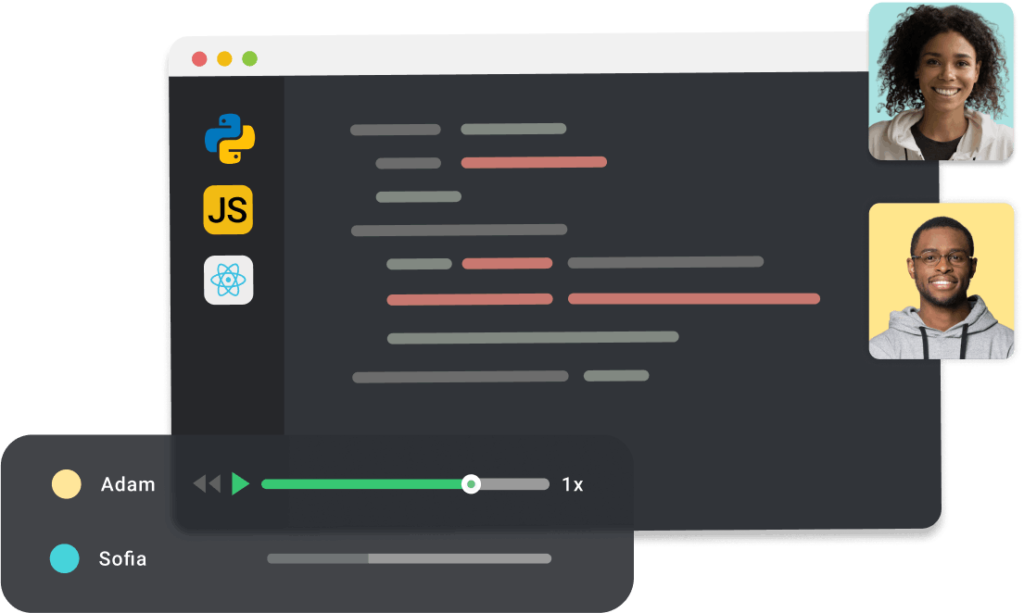Click the green window control dot

[247, 59]
